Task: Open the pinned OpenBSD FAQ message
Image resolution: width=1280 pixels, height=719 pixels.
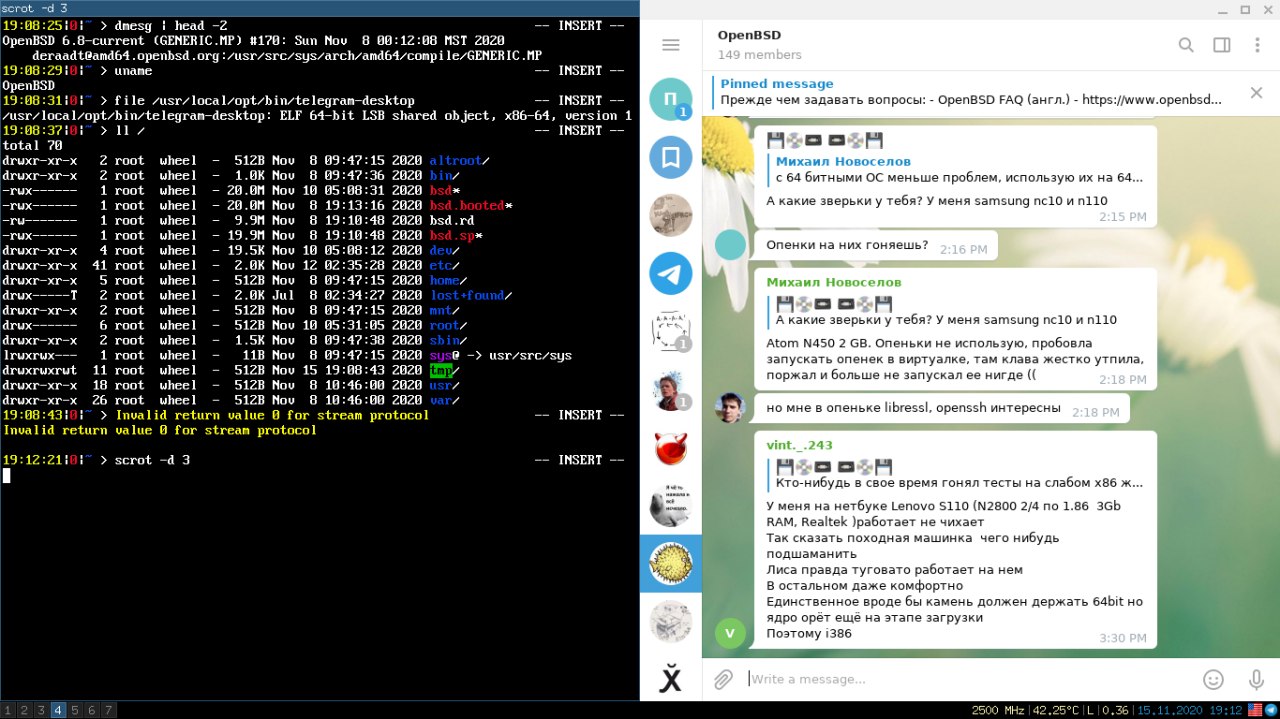Action: point(970,93)
